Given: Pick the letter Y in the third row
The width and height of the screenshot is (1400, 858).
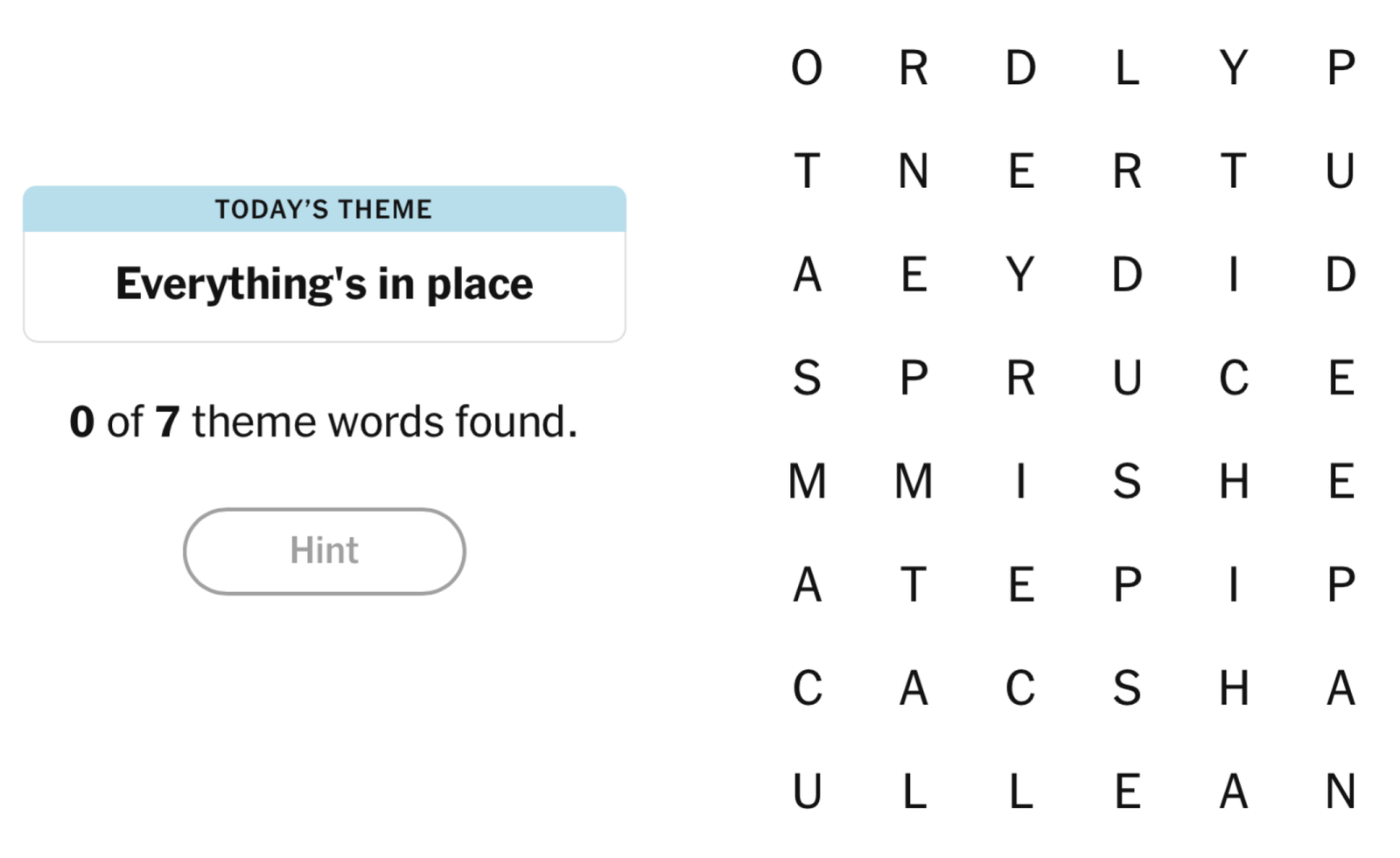Looking at the screenshot, I should coord(1020,275).
